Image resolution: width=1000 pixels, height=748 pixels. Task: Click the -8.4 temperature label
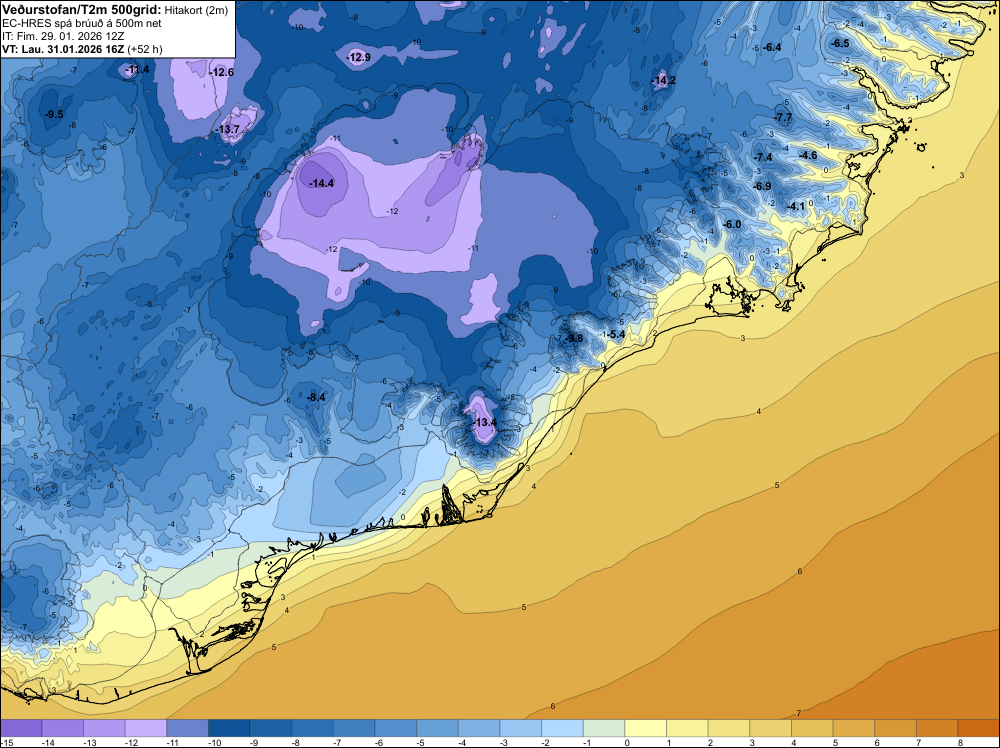coord(315,397)
